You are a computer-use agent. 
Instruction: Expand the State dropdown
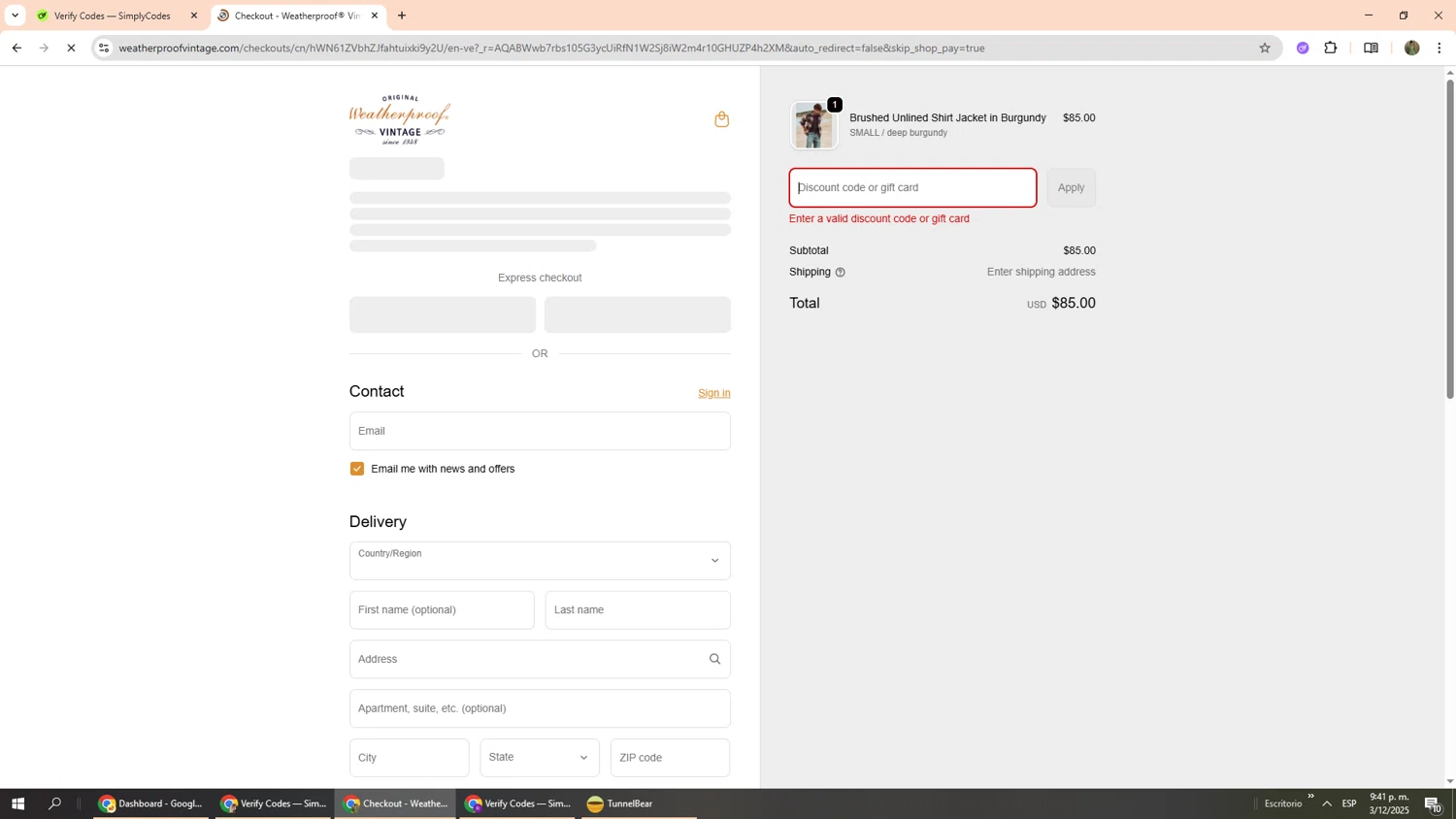[540, 758]
